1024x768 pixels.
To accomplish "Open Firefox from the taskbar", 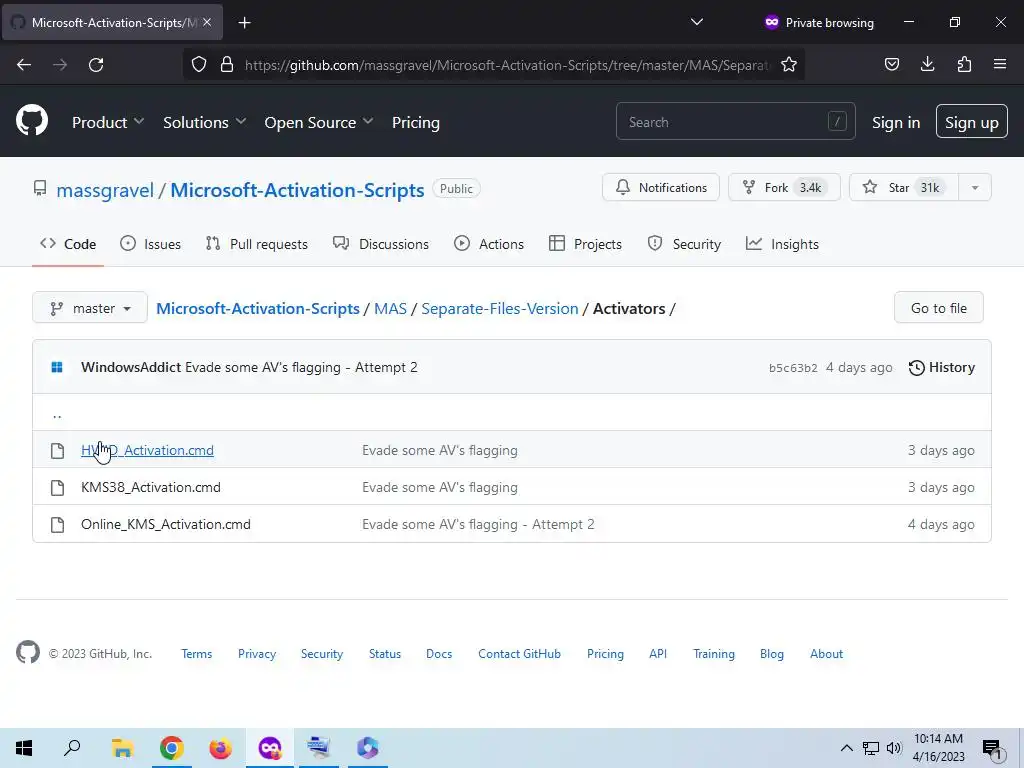I will [x=220, y=748].
